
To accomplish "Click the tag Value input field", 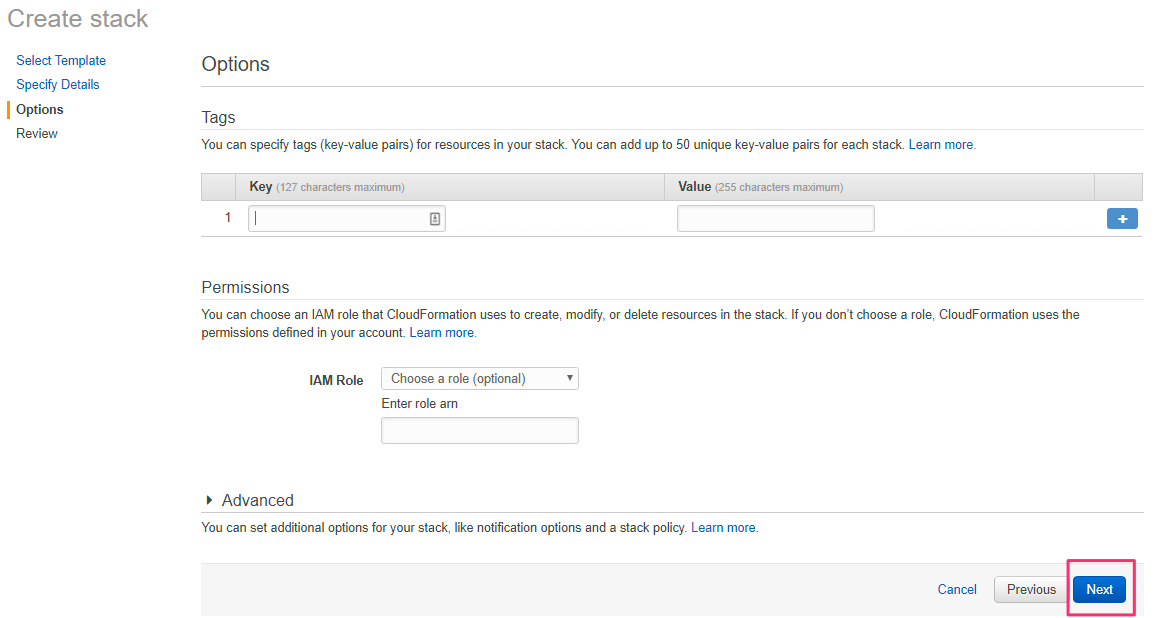I will pyautogui.click(x=775, y=219).
